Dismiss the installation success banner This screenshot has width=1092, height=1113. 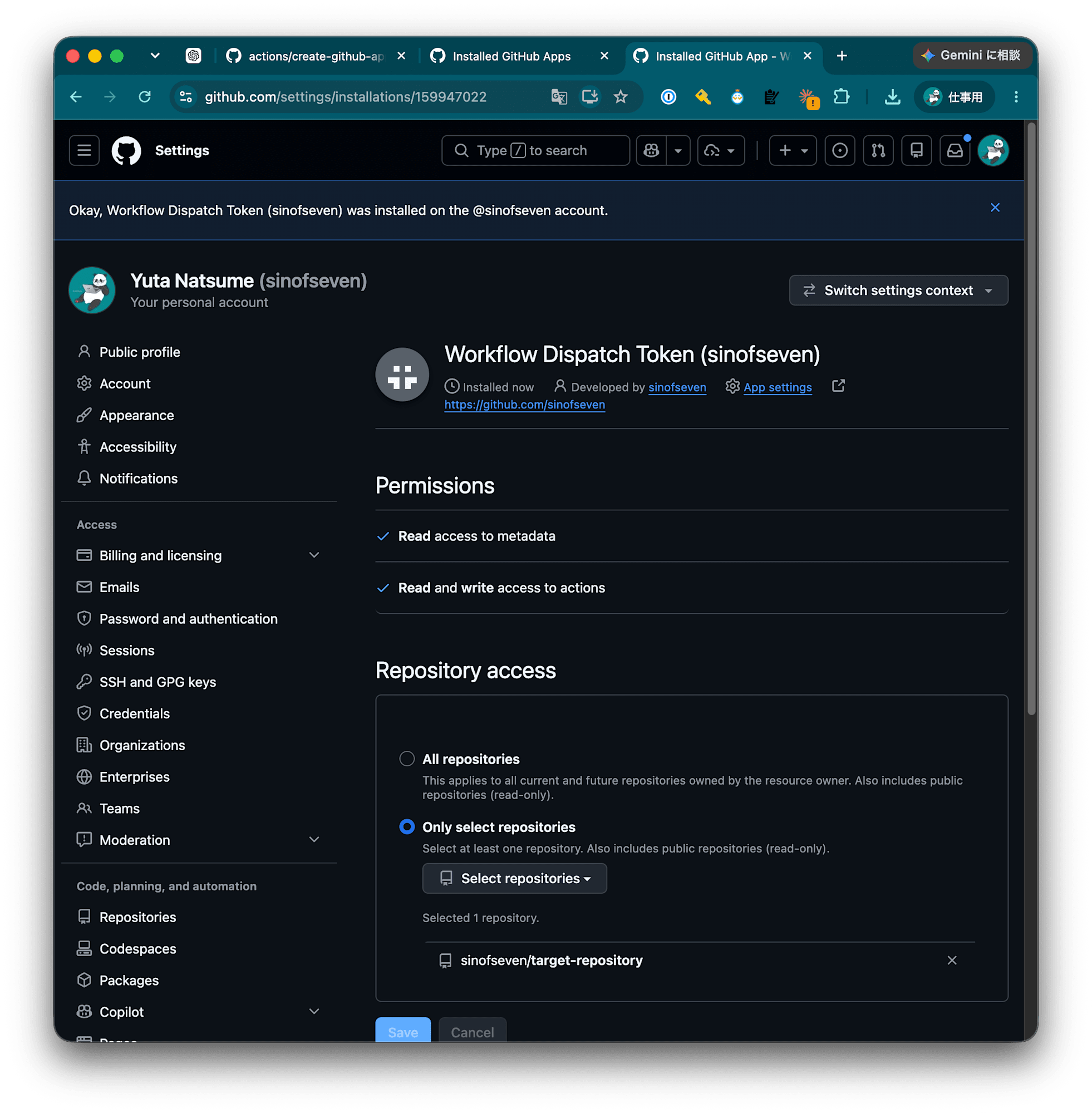tap(995, 208)
